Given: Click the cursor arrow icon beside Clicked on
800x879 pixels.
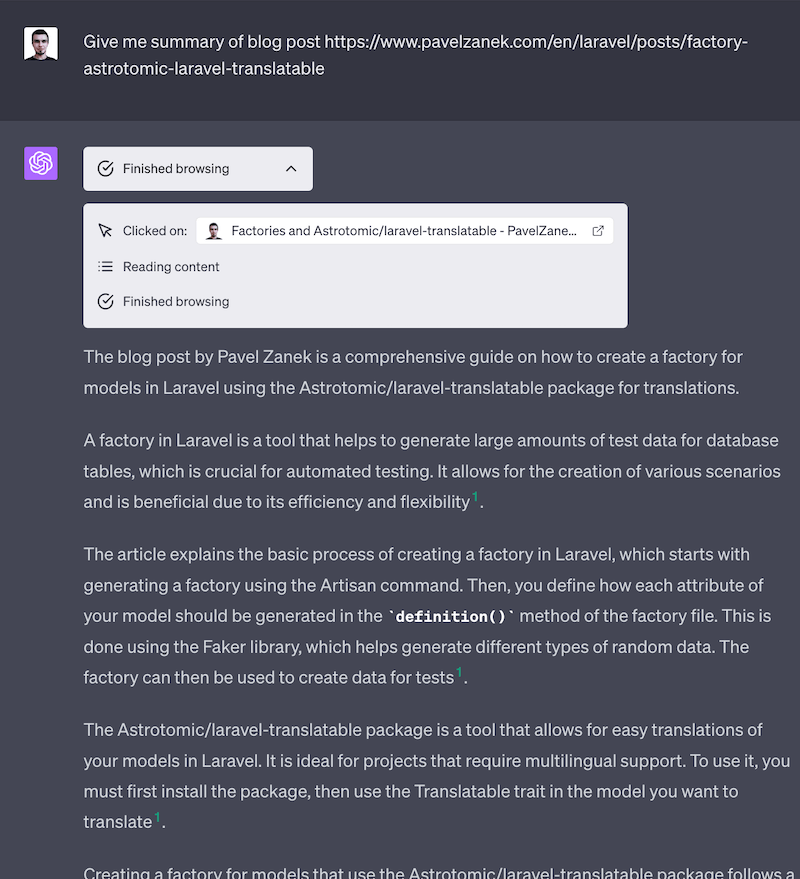Looking at the screenshot, I should pyautogui.click(x=106, y=231).
